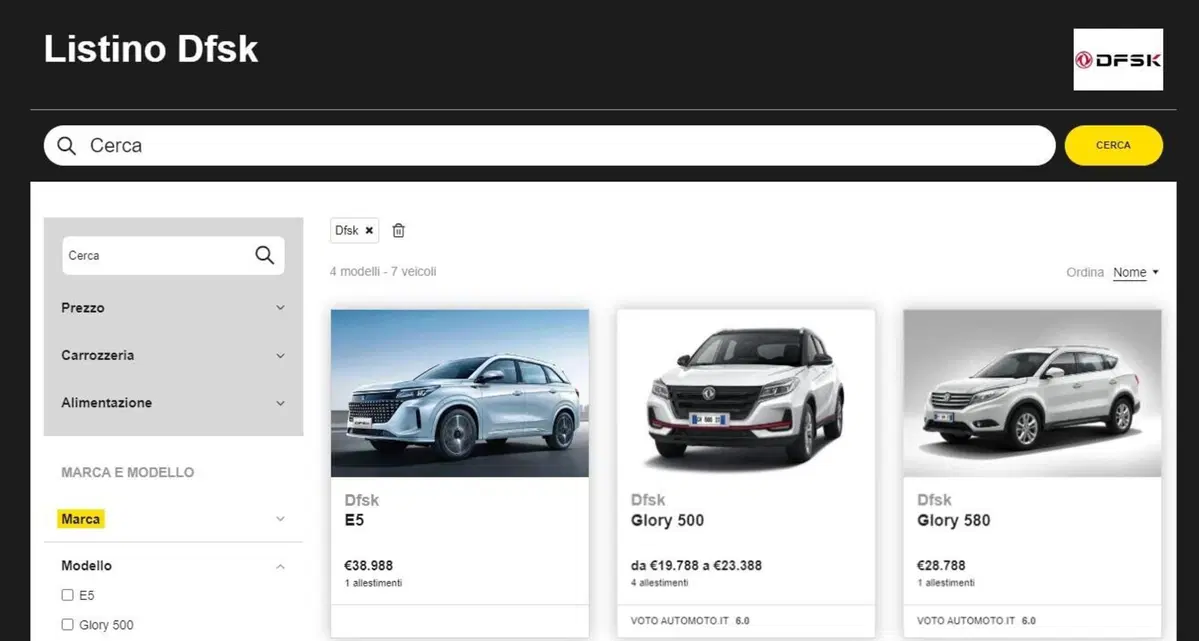Open the Glory 500 car photo
Image resolution: width=1199 pixels, height=641 pixels.
pos(746,393)
